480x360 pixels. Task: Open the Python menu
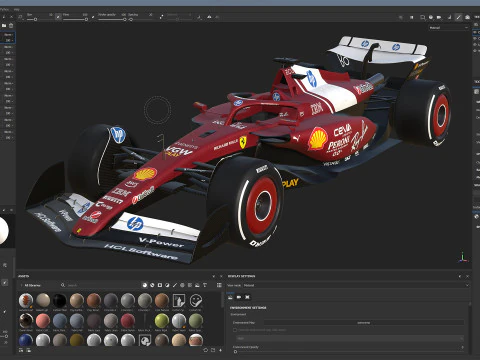tap(4, 9)
